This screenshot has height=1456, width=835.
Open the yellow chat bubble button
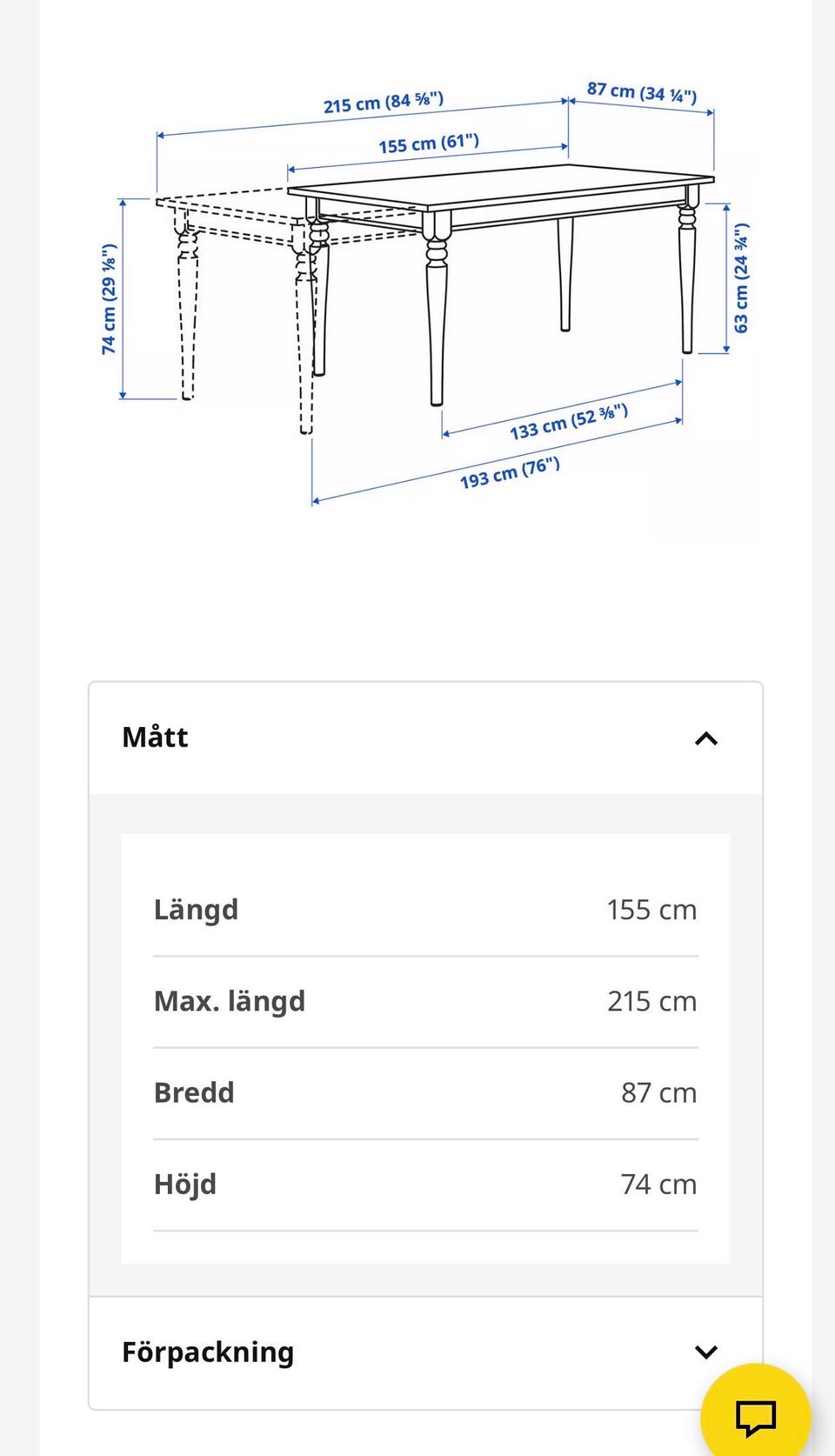(x=755, y=1416)
